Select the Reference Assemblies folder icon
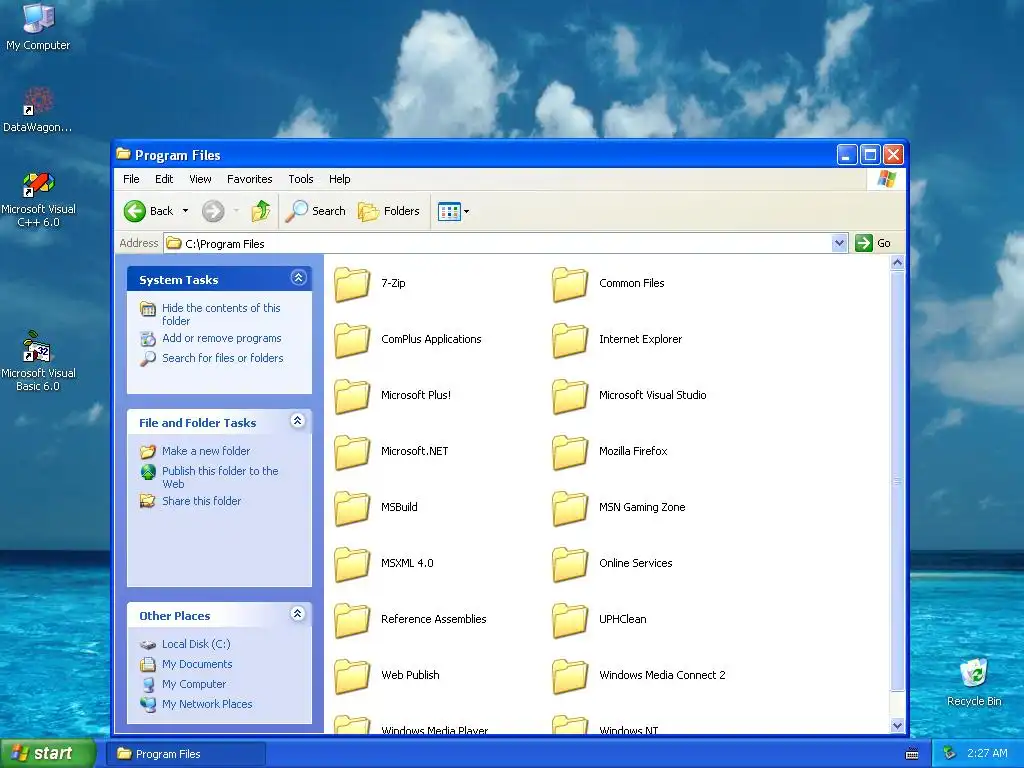The height and width of the screenshot is (768, 1024). [x=352, y=620]
